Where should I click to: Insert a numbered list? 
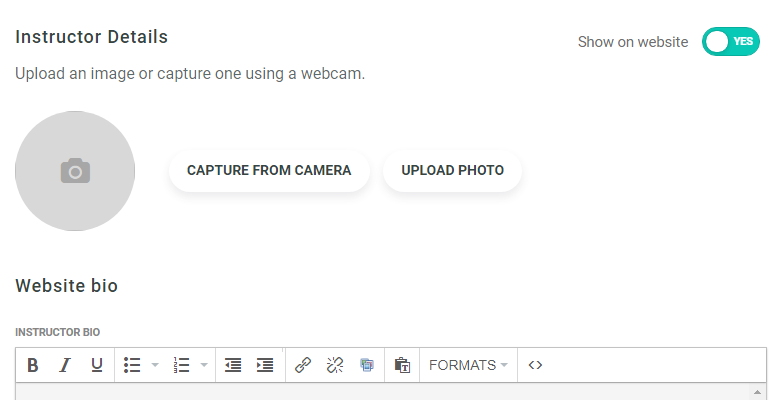click(182, 365)
